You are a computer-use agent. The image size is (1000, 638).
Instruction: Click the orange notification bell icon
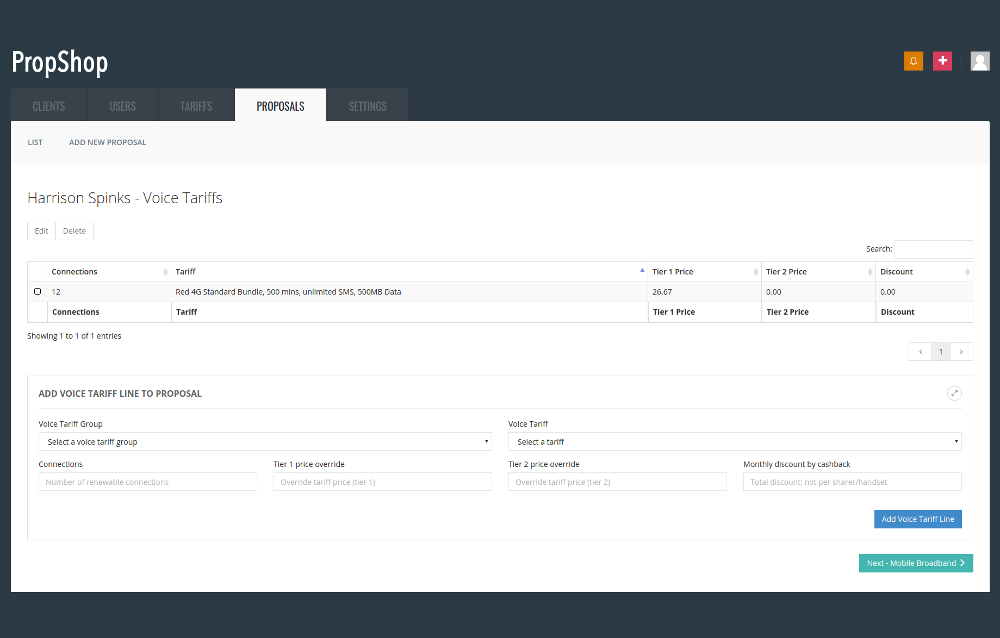(913, 61)
